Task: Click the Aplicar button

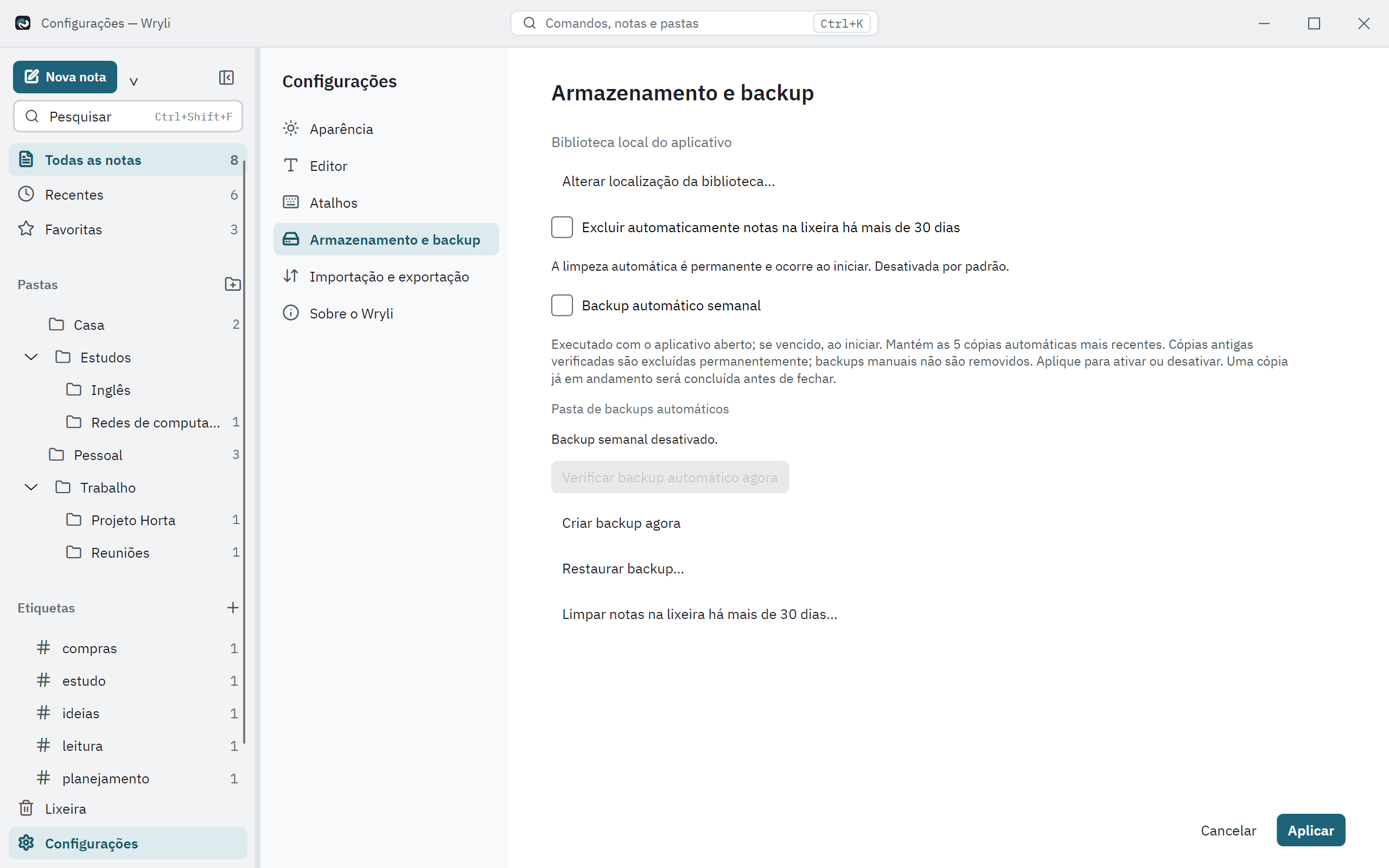Action: tap(1310, 830)
